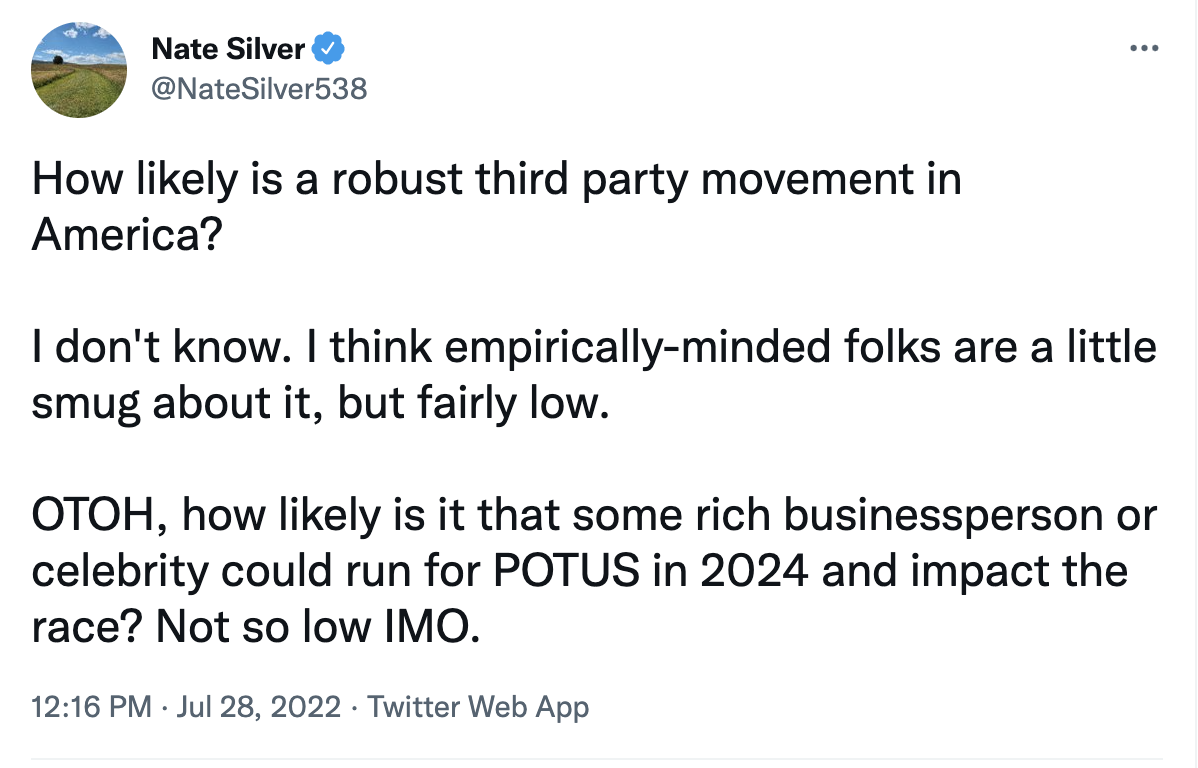Click the word "celebrity" in the tweet
Image resolution: width=1198 pixels, height=768 pixels.
(120, 573)
